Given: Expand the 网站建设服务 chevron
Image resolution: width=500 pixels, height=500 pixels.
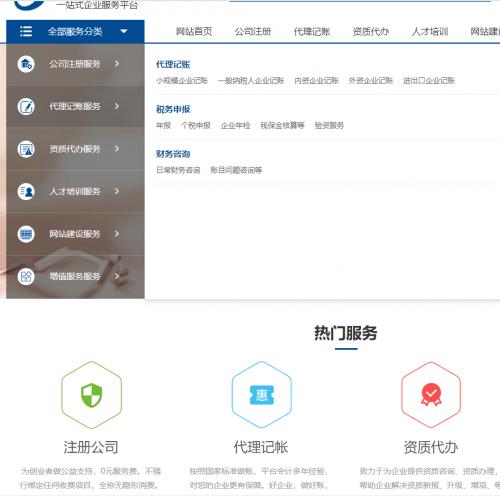Looking at the screenshot, I should tap(117, 234).
